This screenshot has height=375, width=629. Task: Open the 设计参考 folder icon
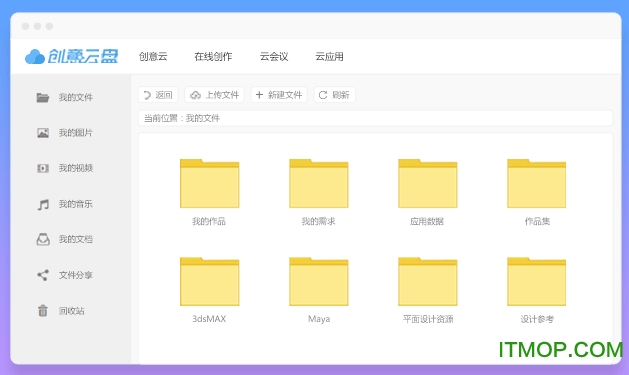pyautogui.click(x=537, y=281)
